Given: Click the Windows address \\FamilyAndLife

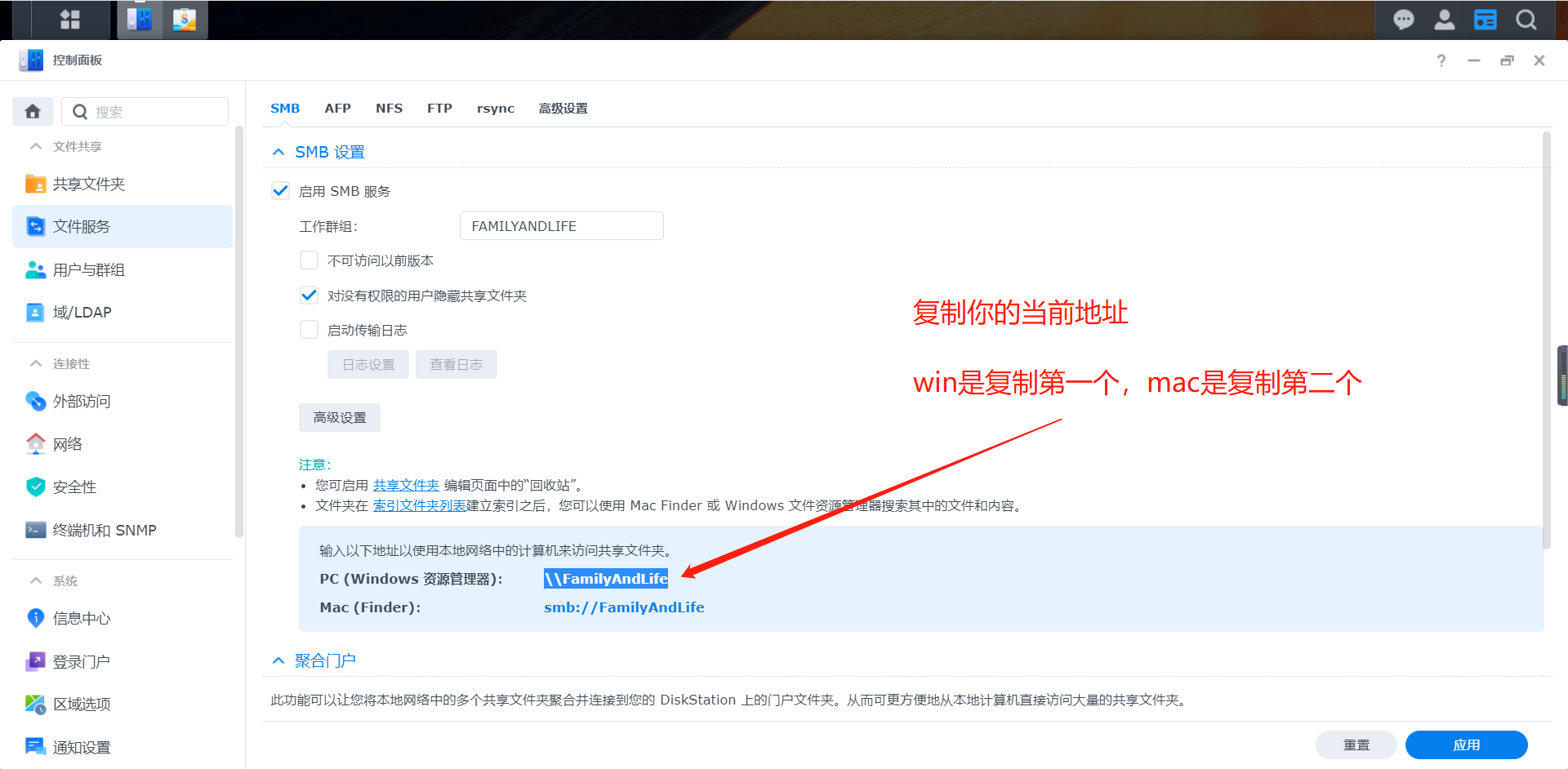Looking at the screenshot, I should tap(606, 579).
